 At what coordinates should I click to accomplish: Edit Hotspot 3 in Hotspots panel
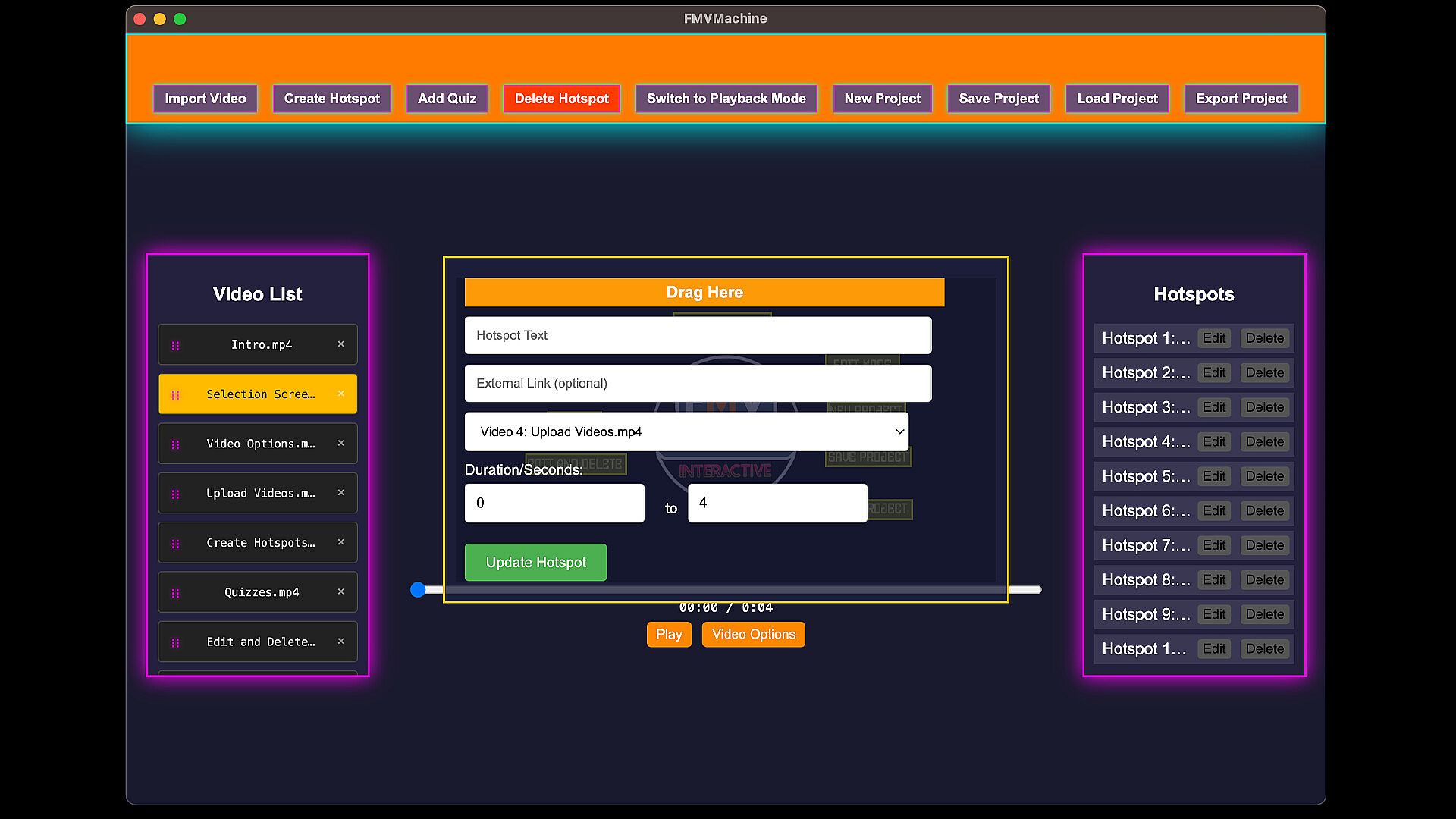[x=1213, y=407]
